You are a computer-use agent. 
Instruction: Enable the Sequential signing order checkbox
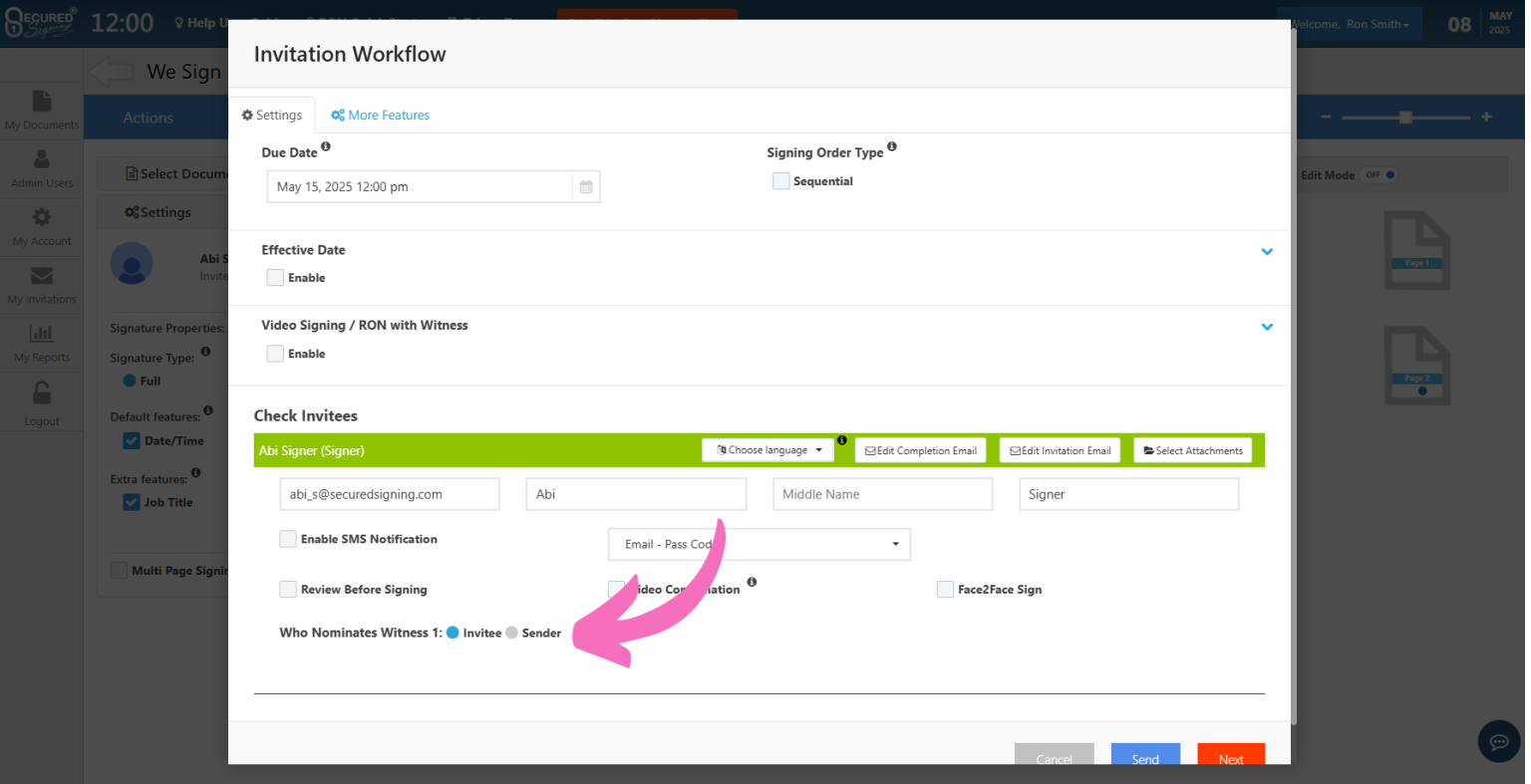(781, 181)
